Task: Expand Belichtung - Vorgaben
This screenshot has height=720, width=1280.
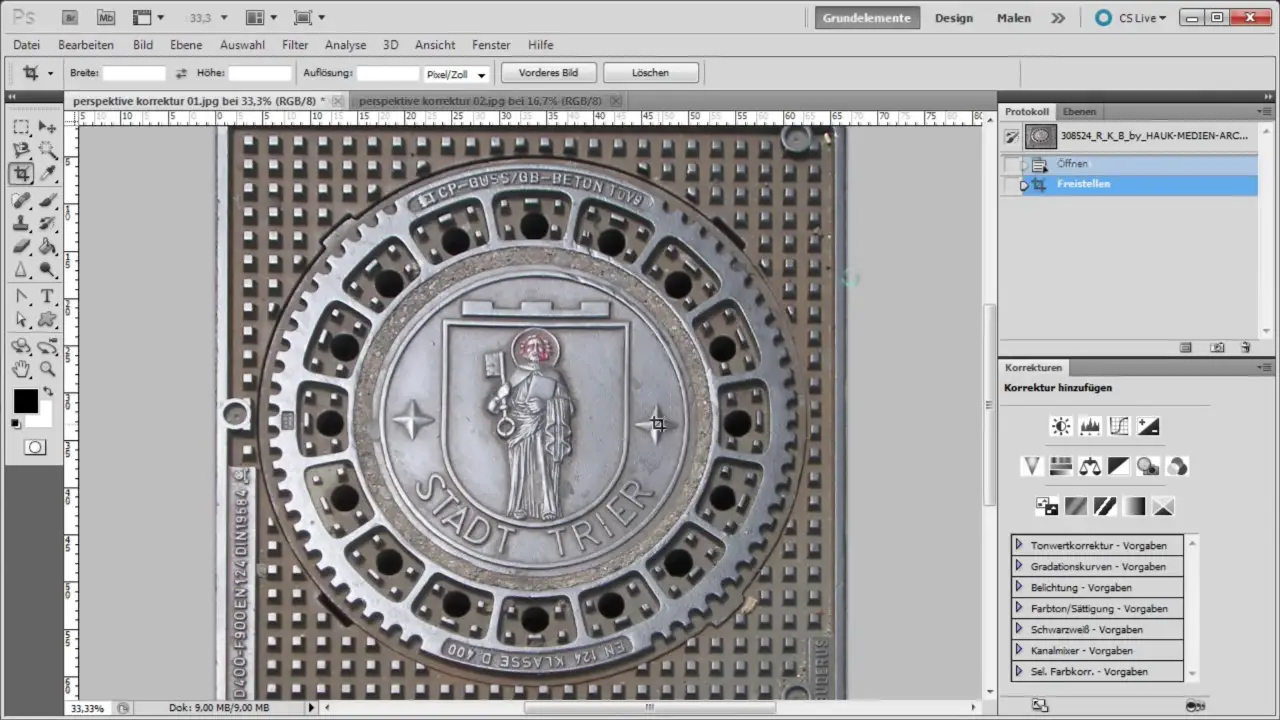Action: 1018,587
